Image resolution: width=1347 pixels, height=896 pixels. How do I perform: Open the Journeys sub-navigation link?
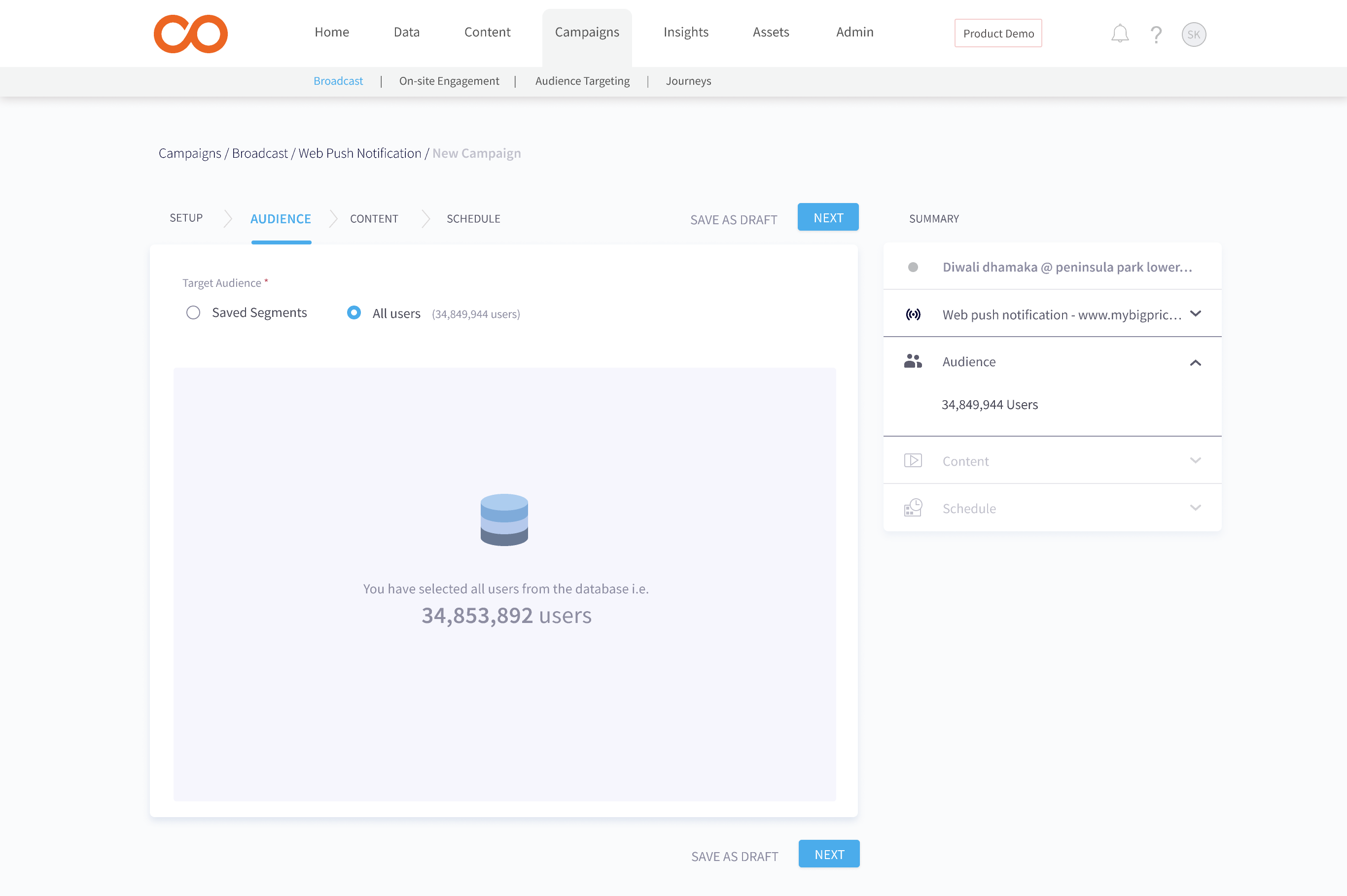(x=688, y=81)
